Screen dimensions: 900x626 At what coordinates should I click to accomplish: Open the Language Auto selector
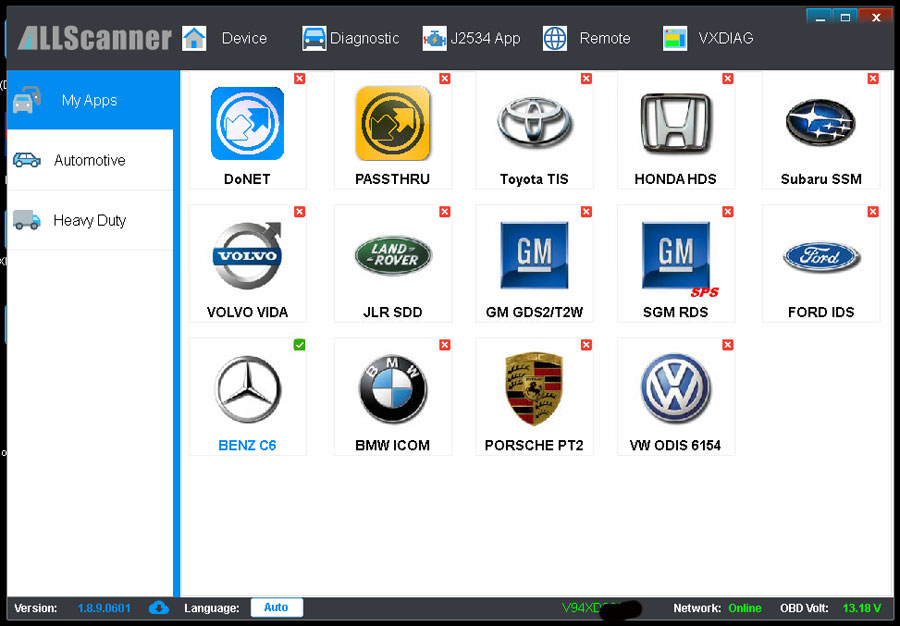click(277, 608)
